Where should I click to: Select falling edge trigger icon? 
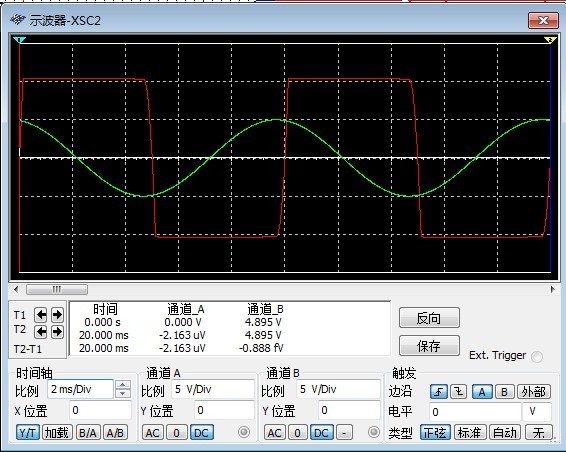pos(458,392)
